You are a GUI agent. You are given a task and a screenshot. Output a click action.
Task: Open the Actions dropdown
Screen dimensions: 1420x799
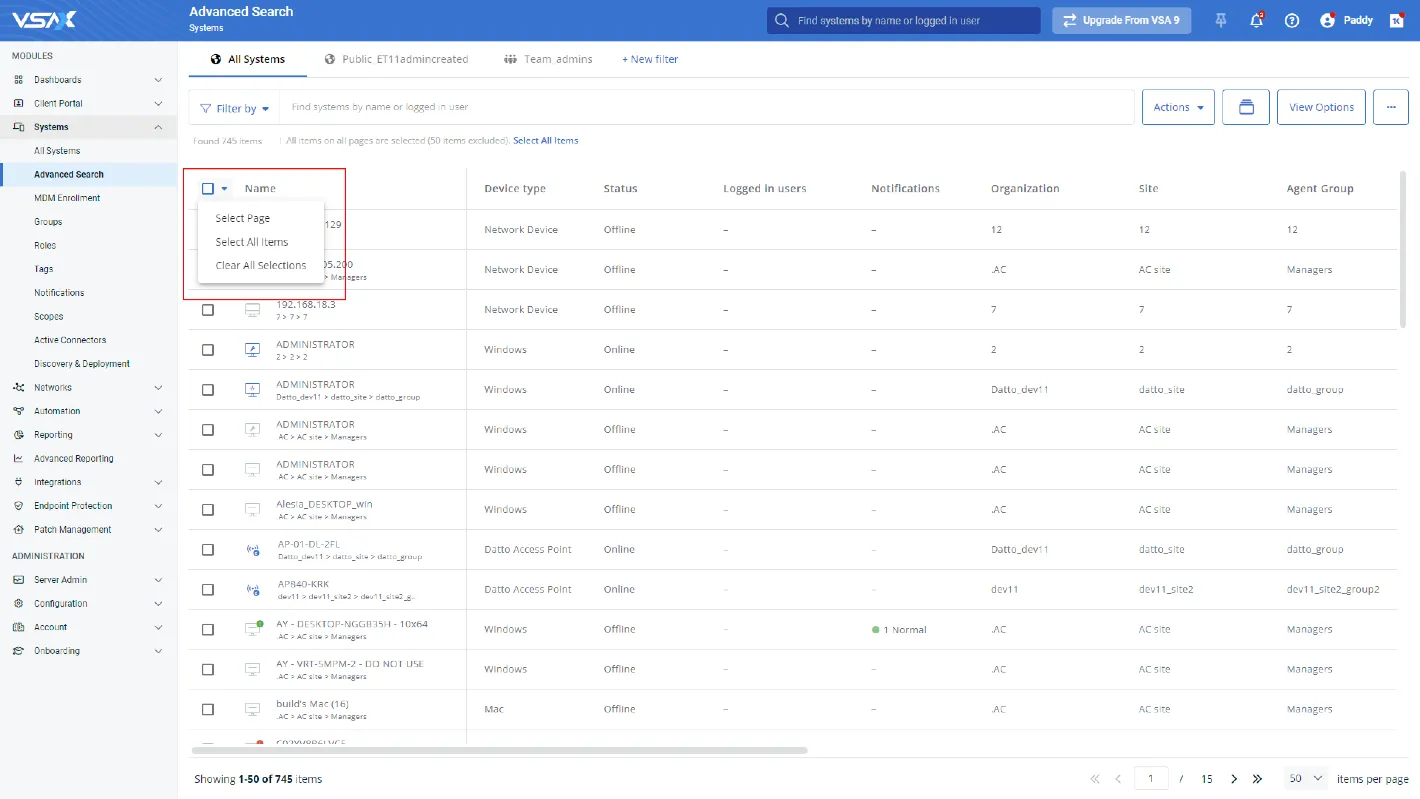pos(1178,107)
